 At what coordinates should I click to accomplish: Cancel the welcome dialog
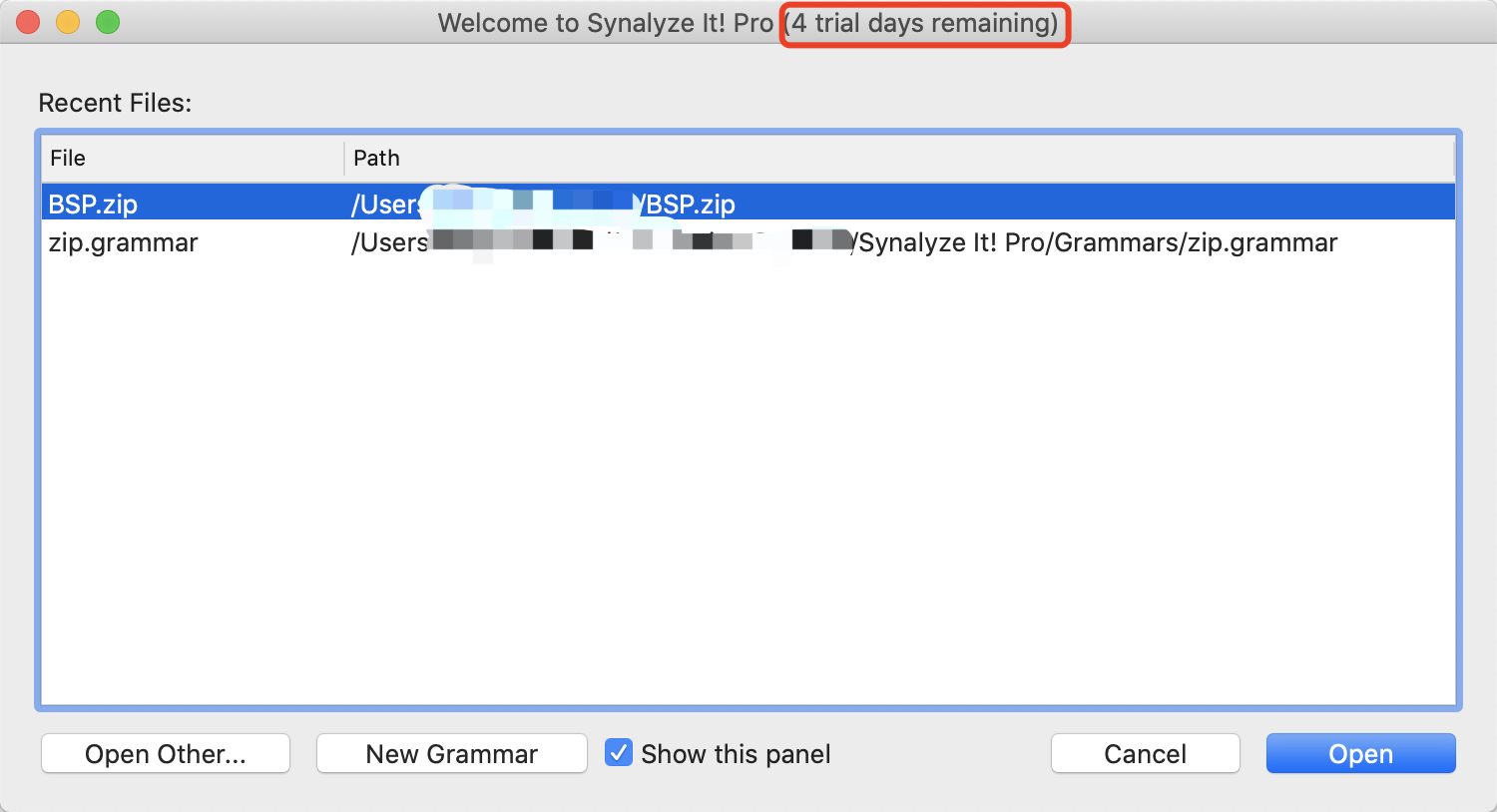pos(1145,754)
